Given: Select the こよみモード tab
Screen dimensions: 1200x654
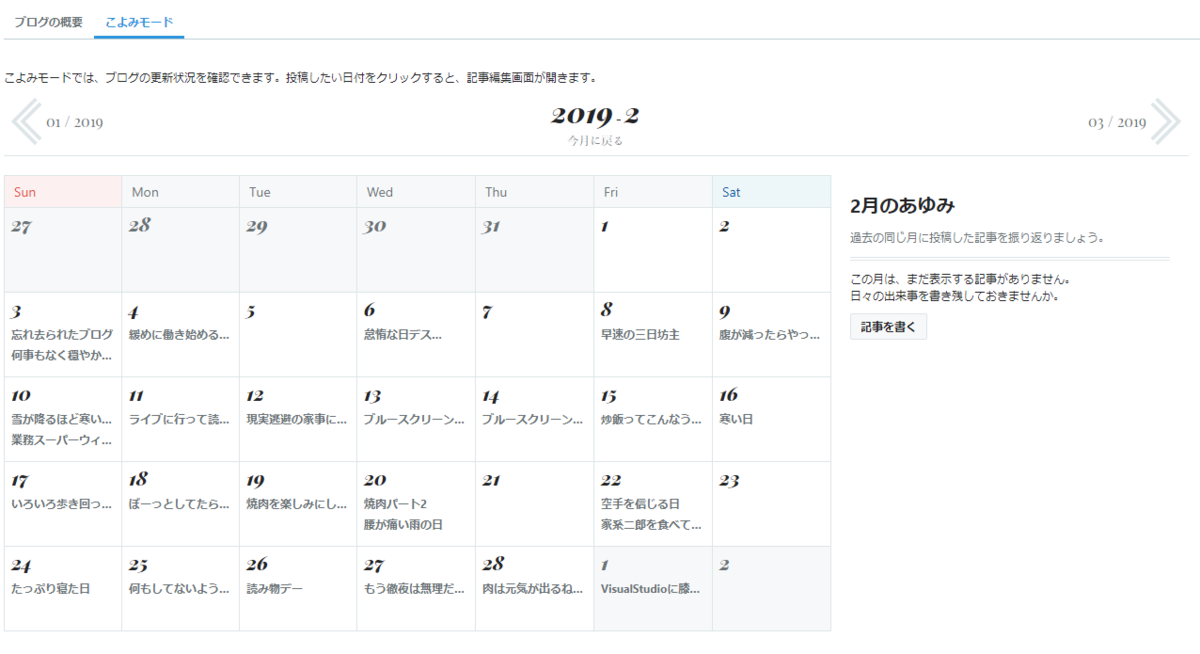Looking at the screenshot, I should [139, 21].
